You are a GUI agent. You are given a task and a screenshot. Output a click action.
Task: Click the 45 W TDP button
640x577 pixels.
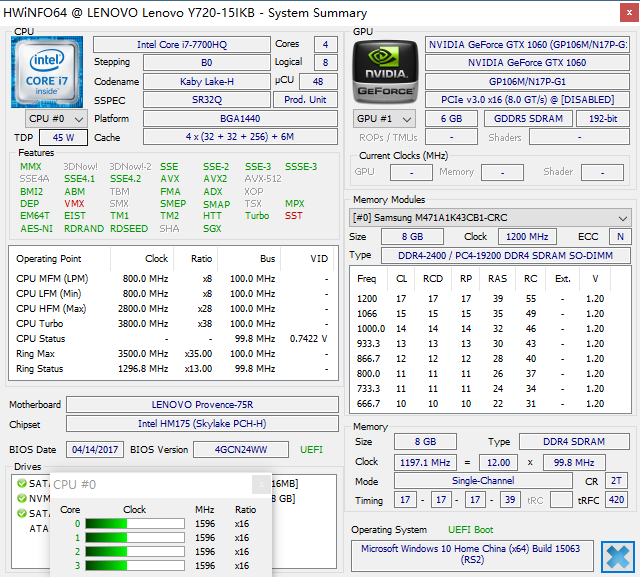pos(63,137)
